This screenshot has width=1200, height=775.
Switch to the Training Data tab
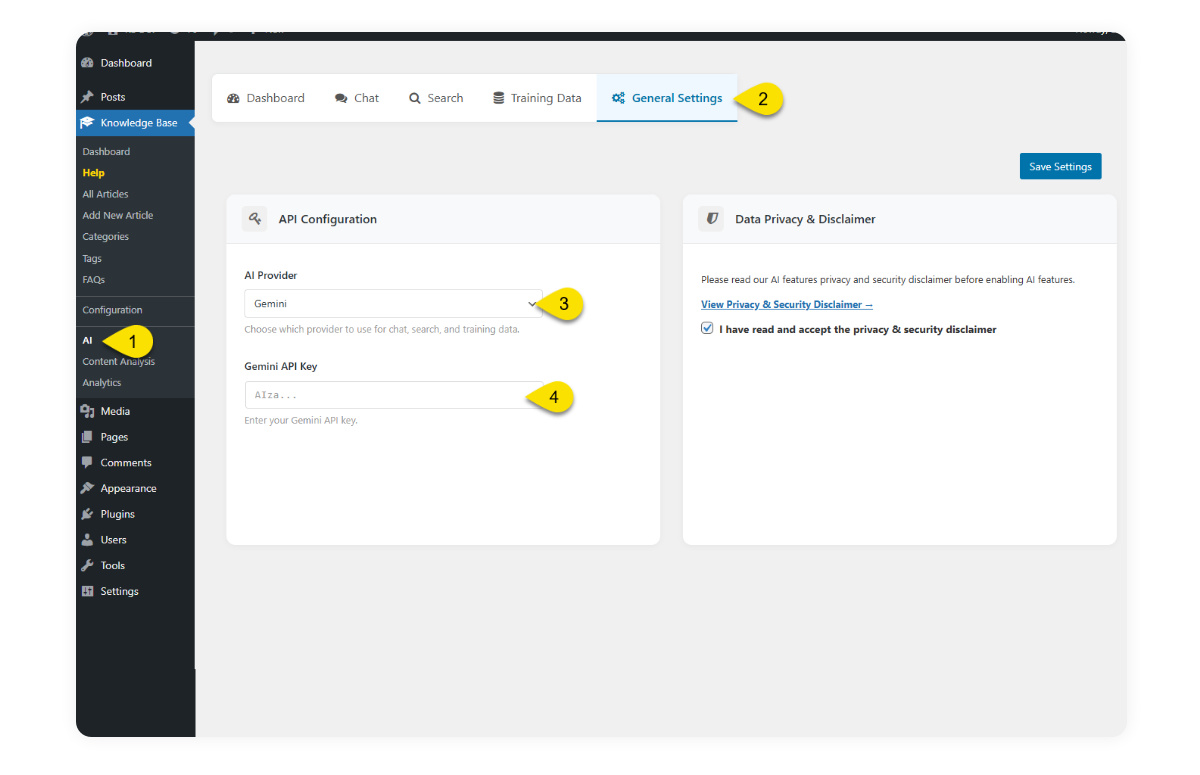tap(537, 98)
